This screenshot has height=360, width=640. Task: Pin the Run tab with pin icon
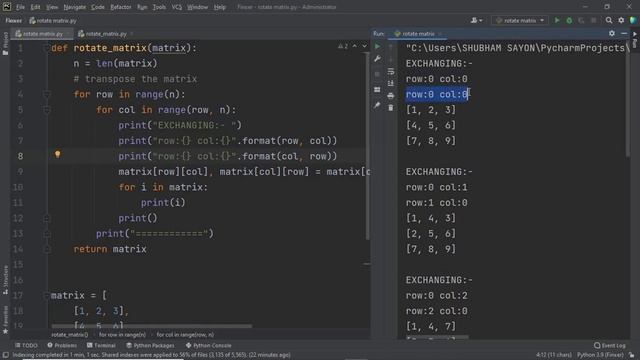377,105
